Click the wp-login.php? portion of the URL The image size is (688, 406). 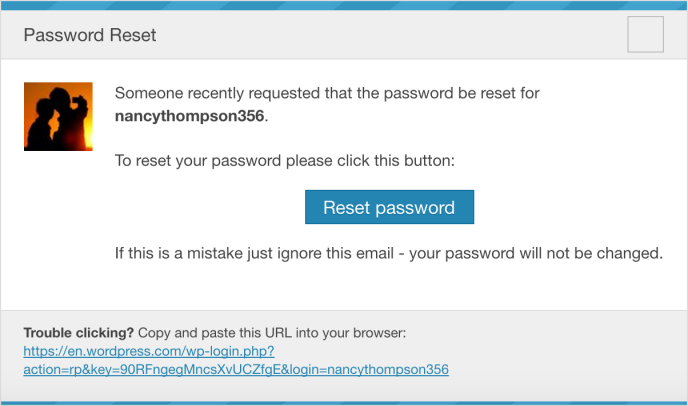[x=230, y=351]
